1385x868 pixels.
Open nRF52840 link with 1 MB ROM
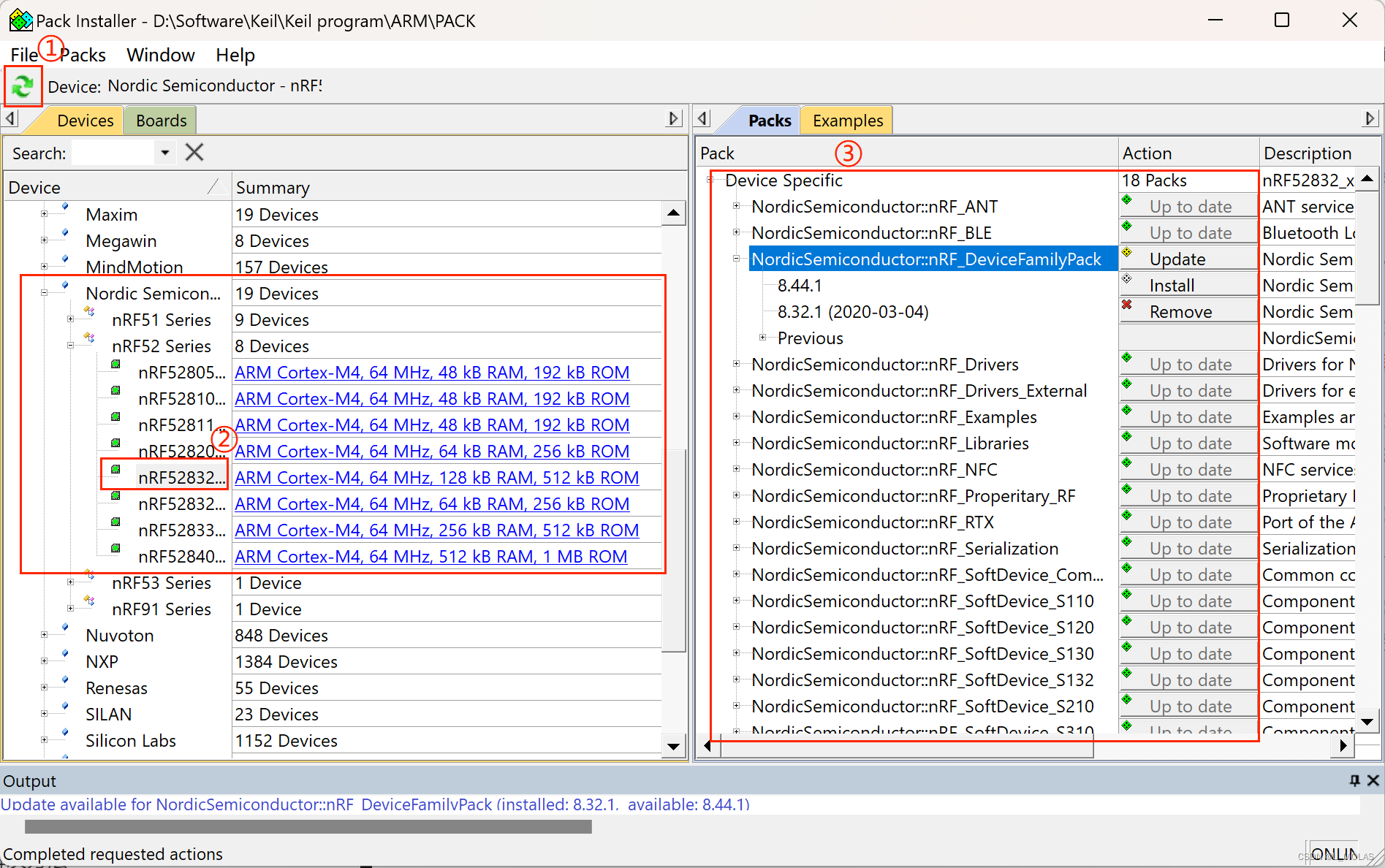point(430,557)
